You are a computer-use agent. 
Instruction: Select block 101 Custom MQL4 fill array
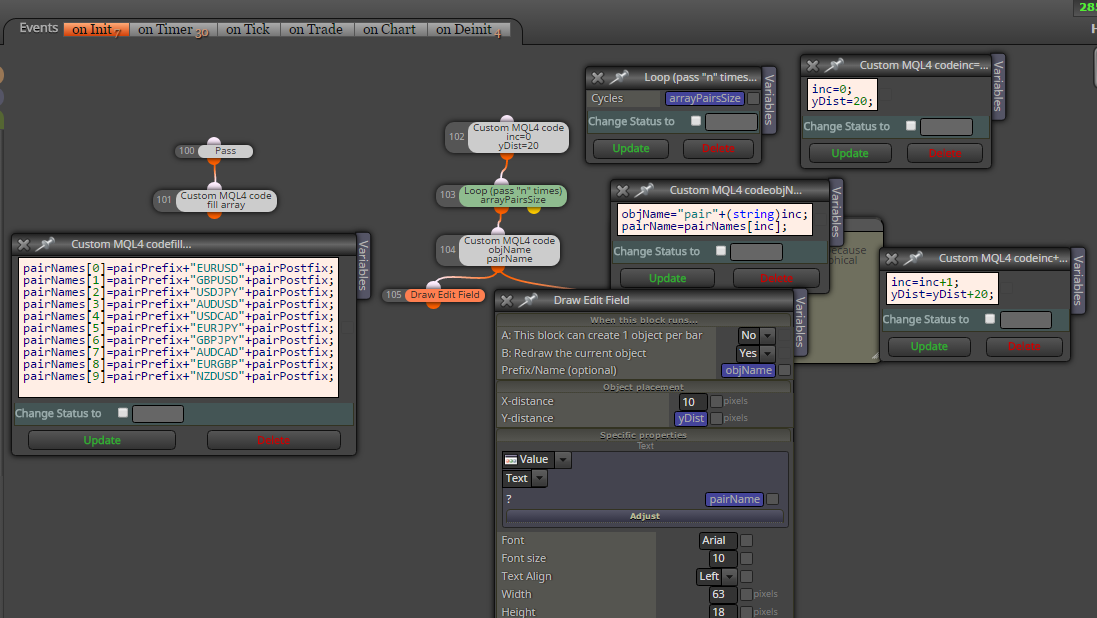pos(225,201)
